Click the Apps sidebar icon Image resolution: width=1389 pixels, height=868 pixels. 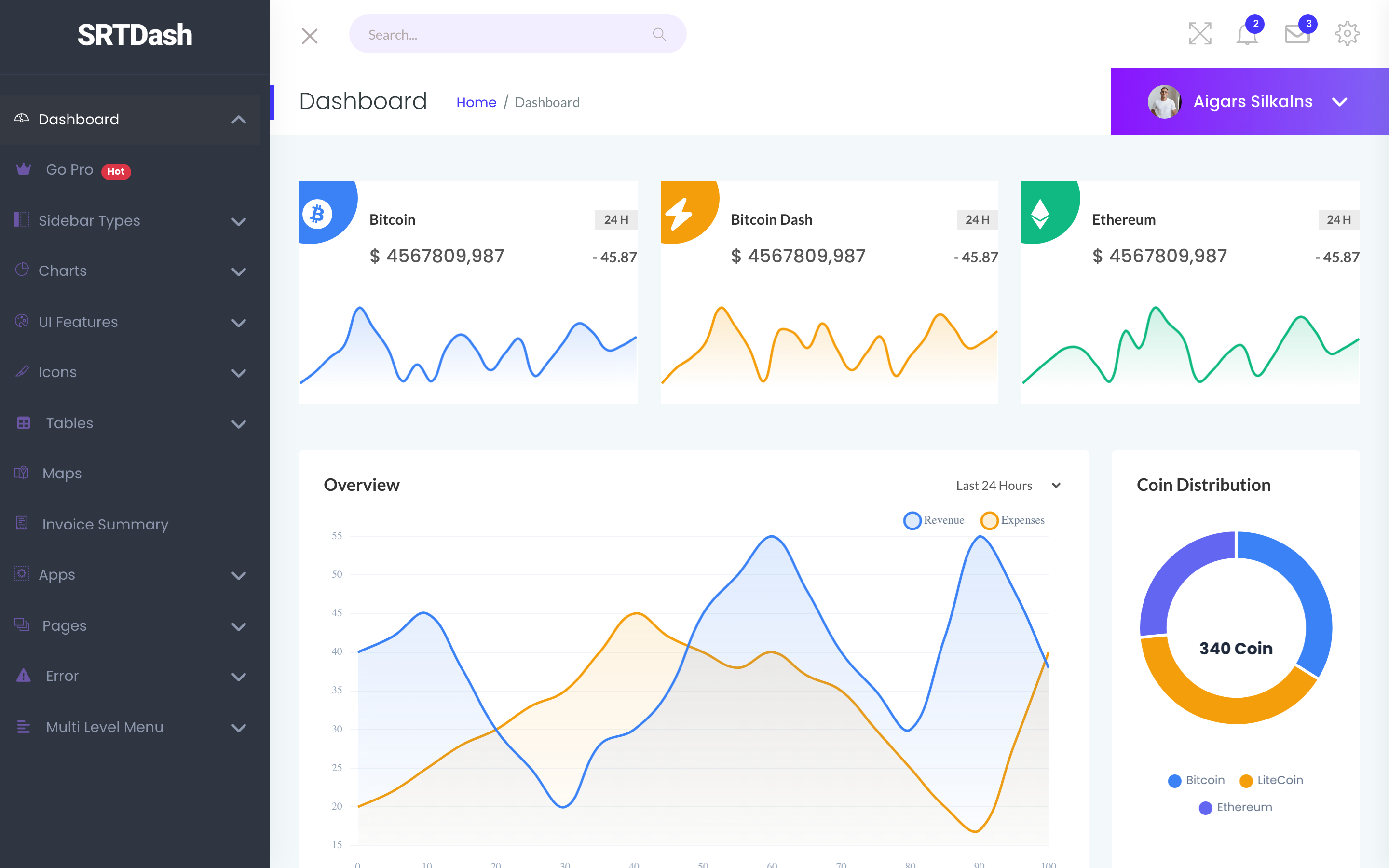pos(22,573)
